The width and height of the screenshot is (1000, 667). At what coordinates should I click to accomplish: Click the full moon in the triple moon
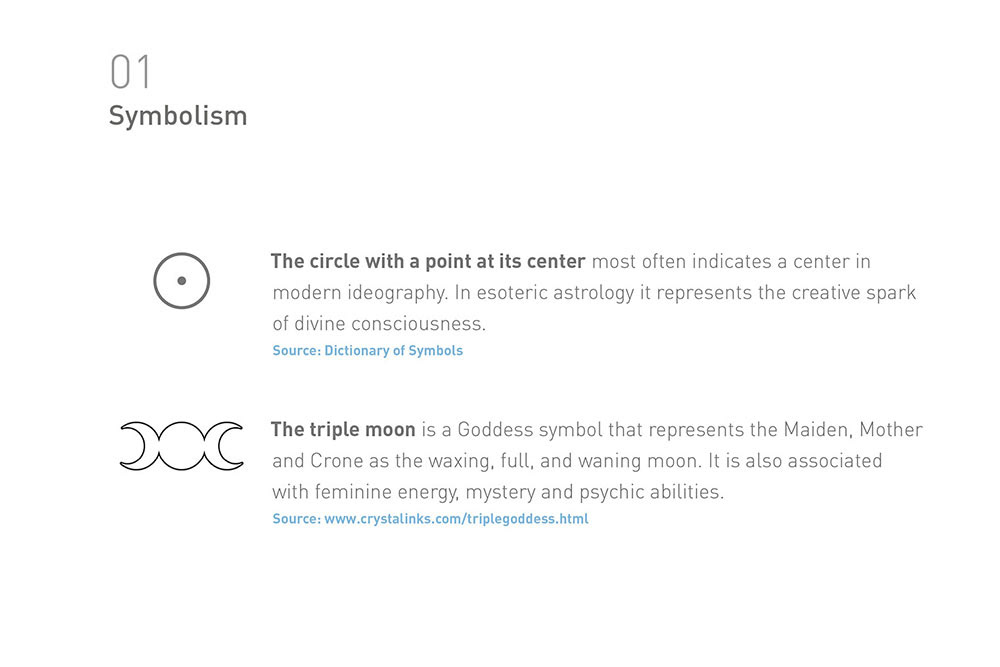point(182,446)
